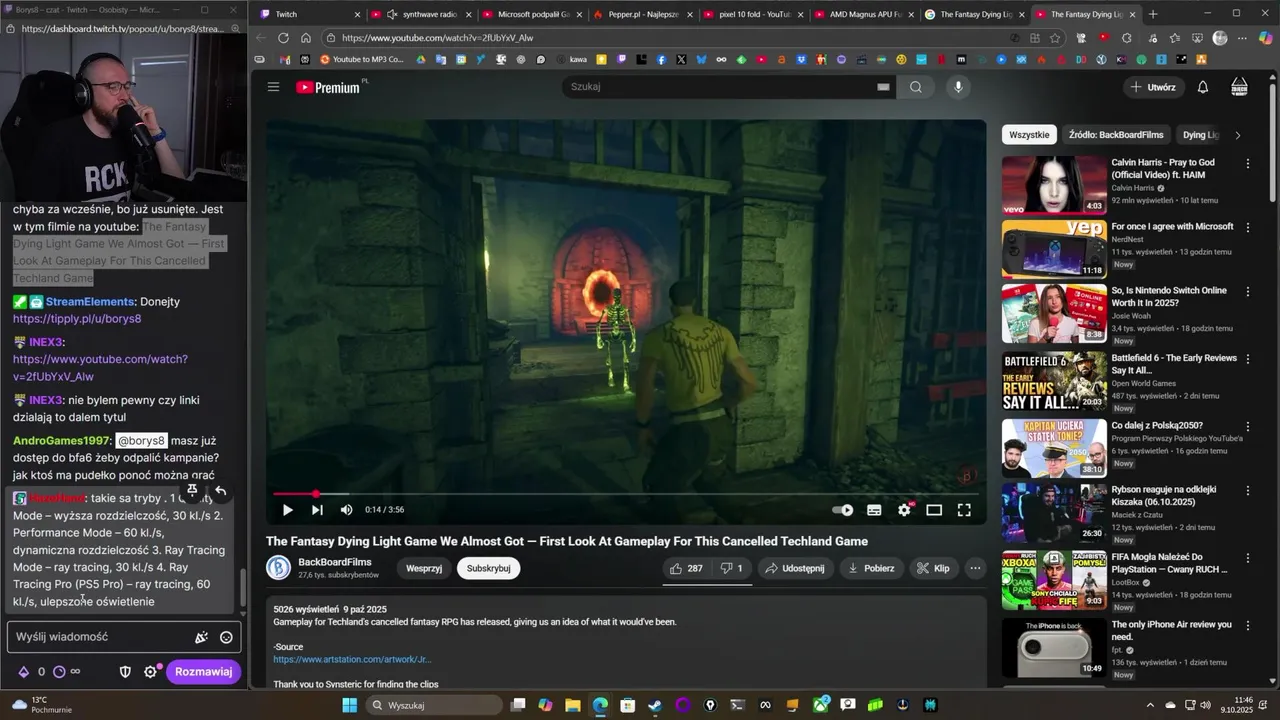Open Steam from the taskbar
This screenshot has width=1280, height=720.
click(x=654, y=705)
